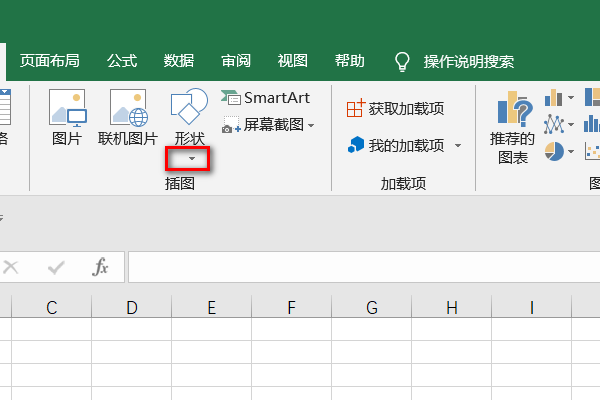Expand the line chart dropdown arrow

(571, 124)
